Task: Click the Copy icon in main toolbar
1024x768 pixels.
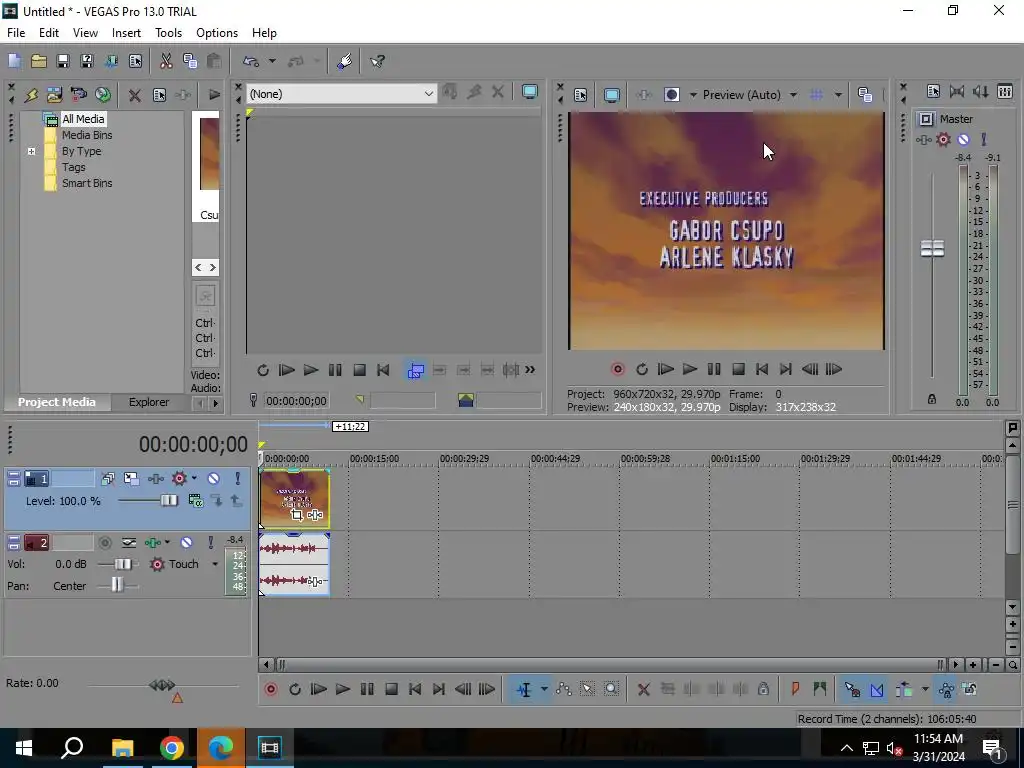Action: tap(190, 61)
